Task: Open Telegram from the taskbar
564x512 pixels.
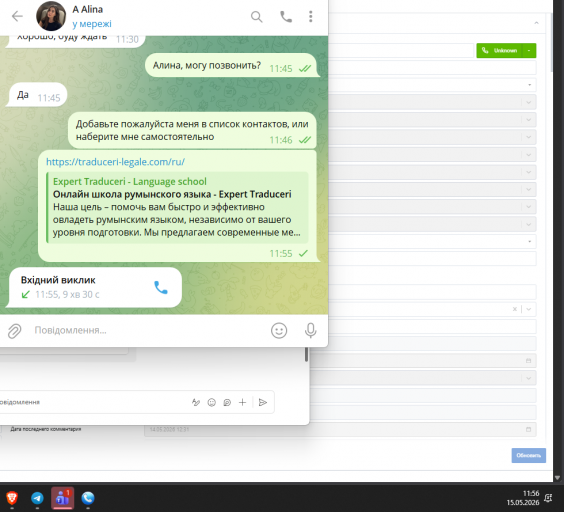Action: pyautogui.click(x=37, y=498)
